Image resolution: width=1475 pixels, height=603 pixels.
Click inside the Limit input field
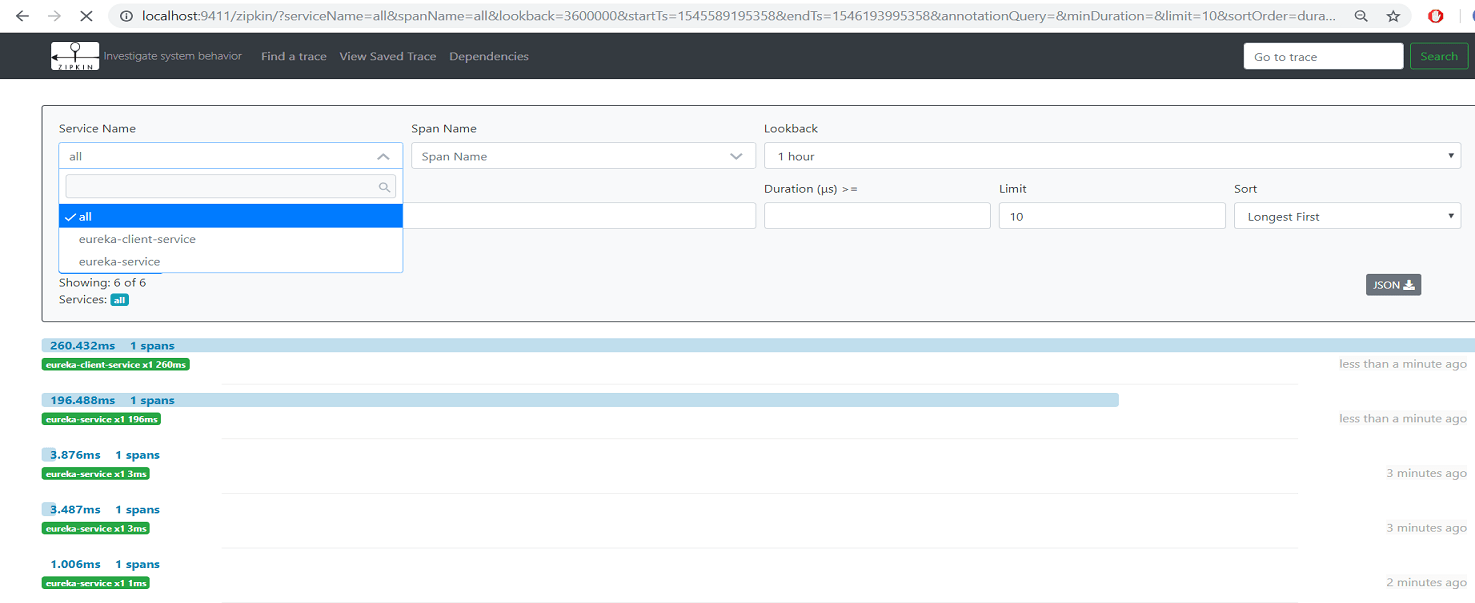(x=1111, y=215)
